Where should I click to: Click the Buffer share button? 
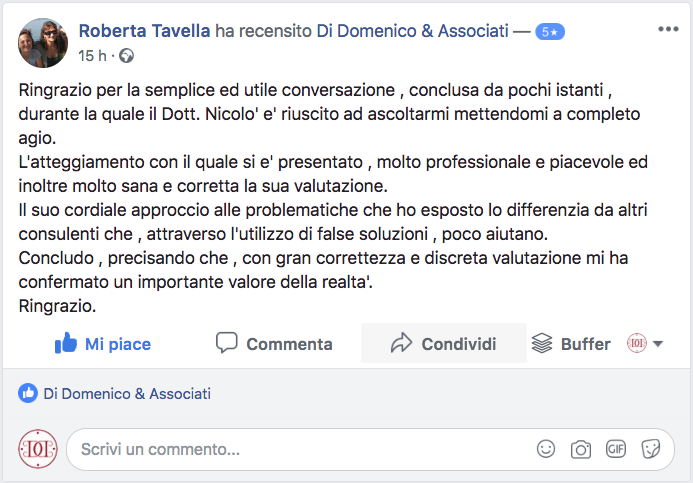pyautogui.click(x=571, y=344)
